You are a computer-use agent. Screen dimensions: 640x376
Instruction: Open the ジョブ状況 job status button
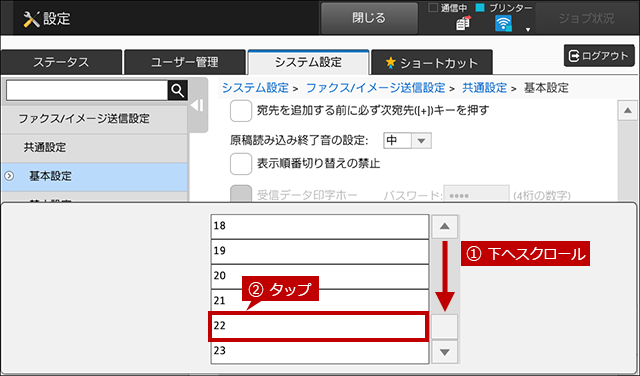coord(587,18)
